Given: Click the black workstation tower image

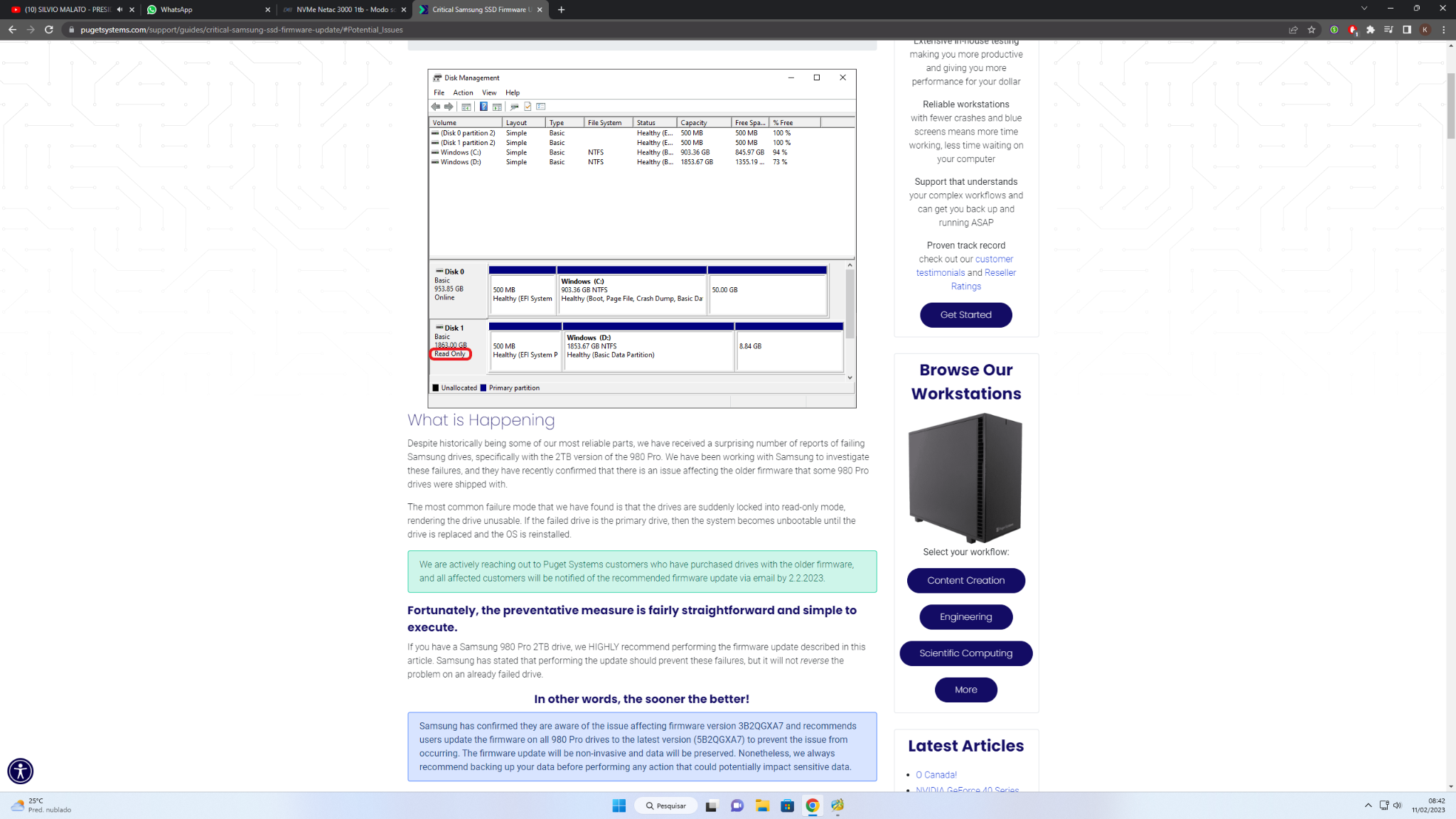Looking at the screenshot, I should [x=965, y=478].
